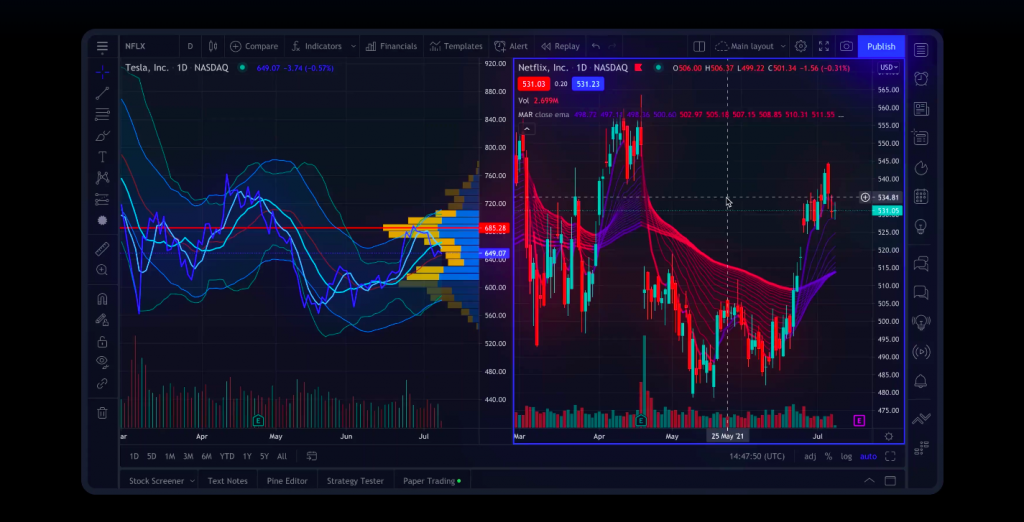Toggle stay in drawing mode
Viewport: 1024px width, 522px height.
(x=102, y=320)
